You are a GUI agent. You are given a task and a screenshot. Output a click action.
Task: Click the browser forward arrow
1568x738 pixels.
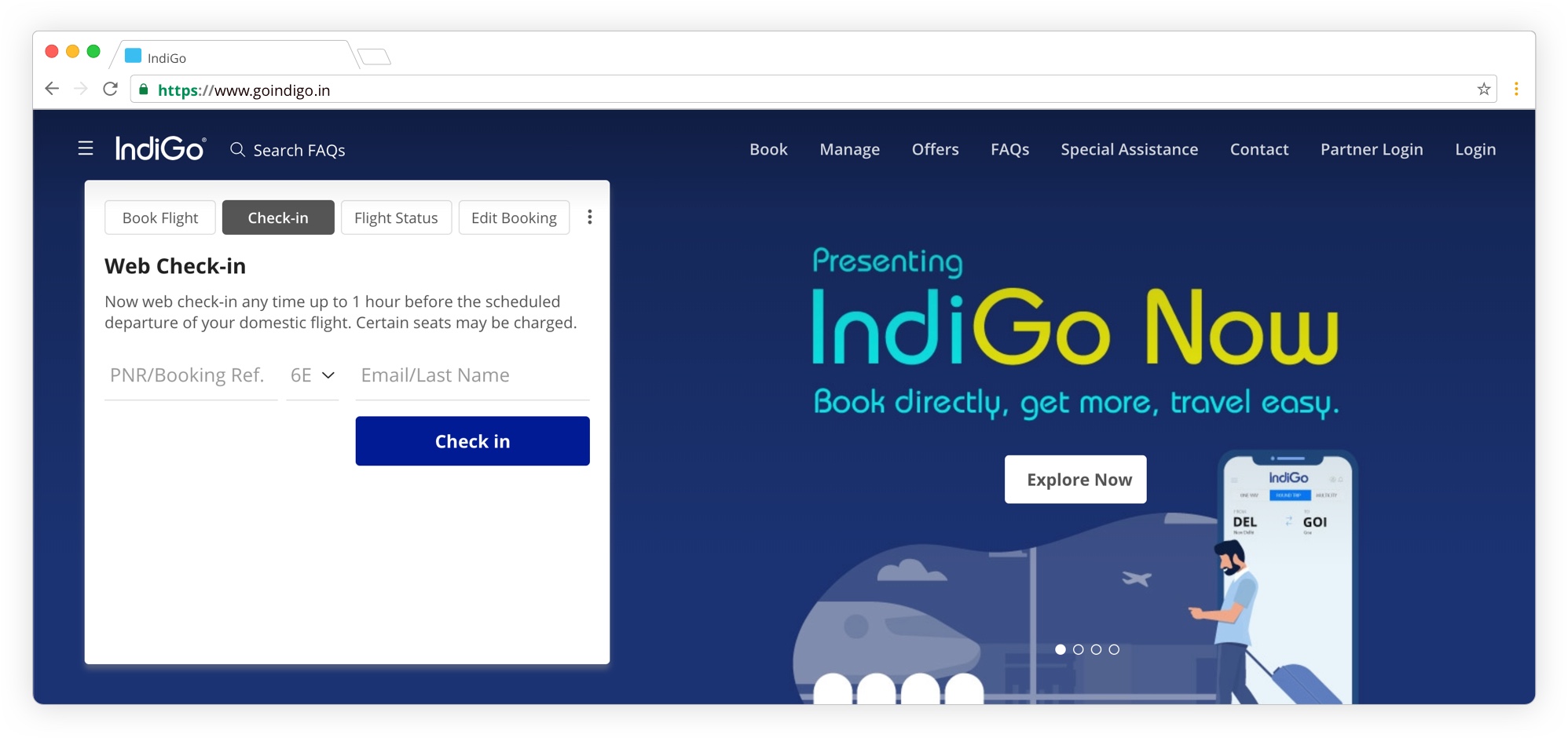(80, 89)
